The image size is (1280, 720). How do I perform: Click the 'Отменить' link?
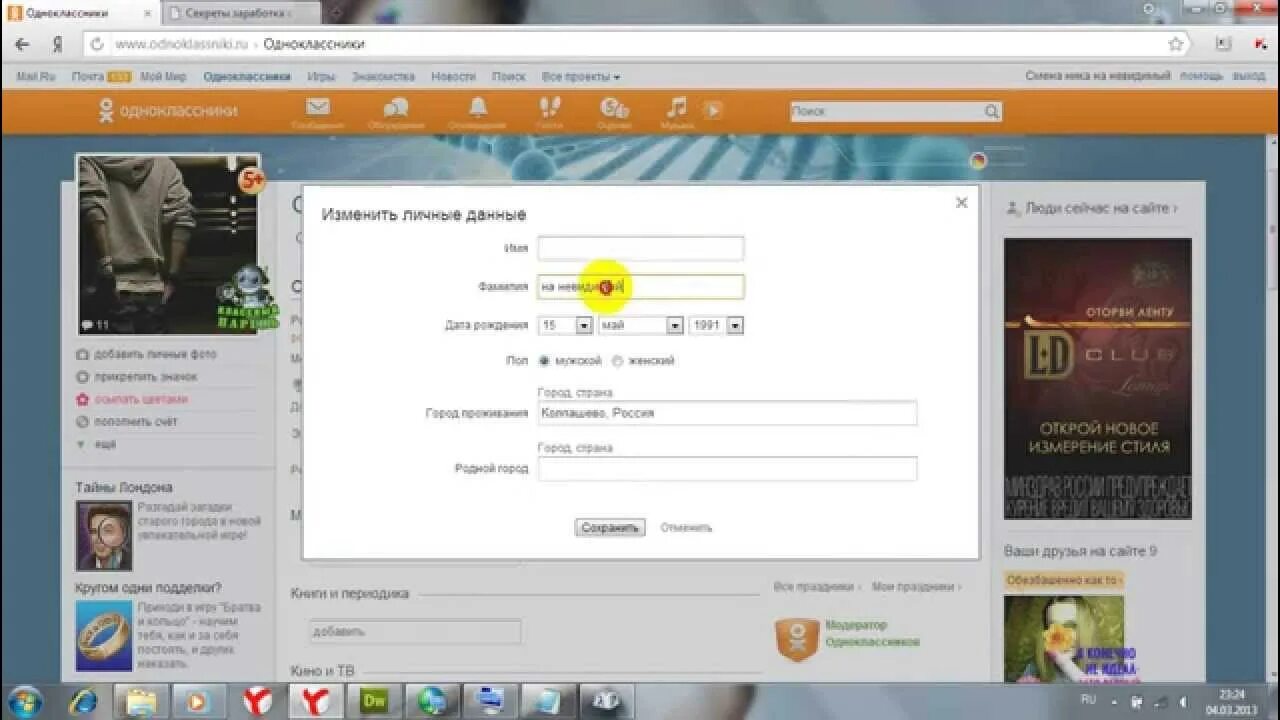(x=686, y=527)
